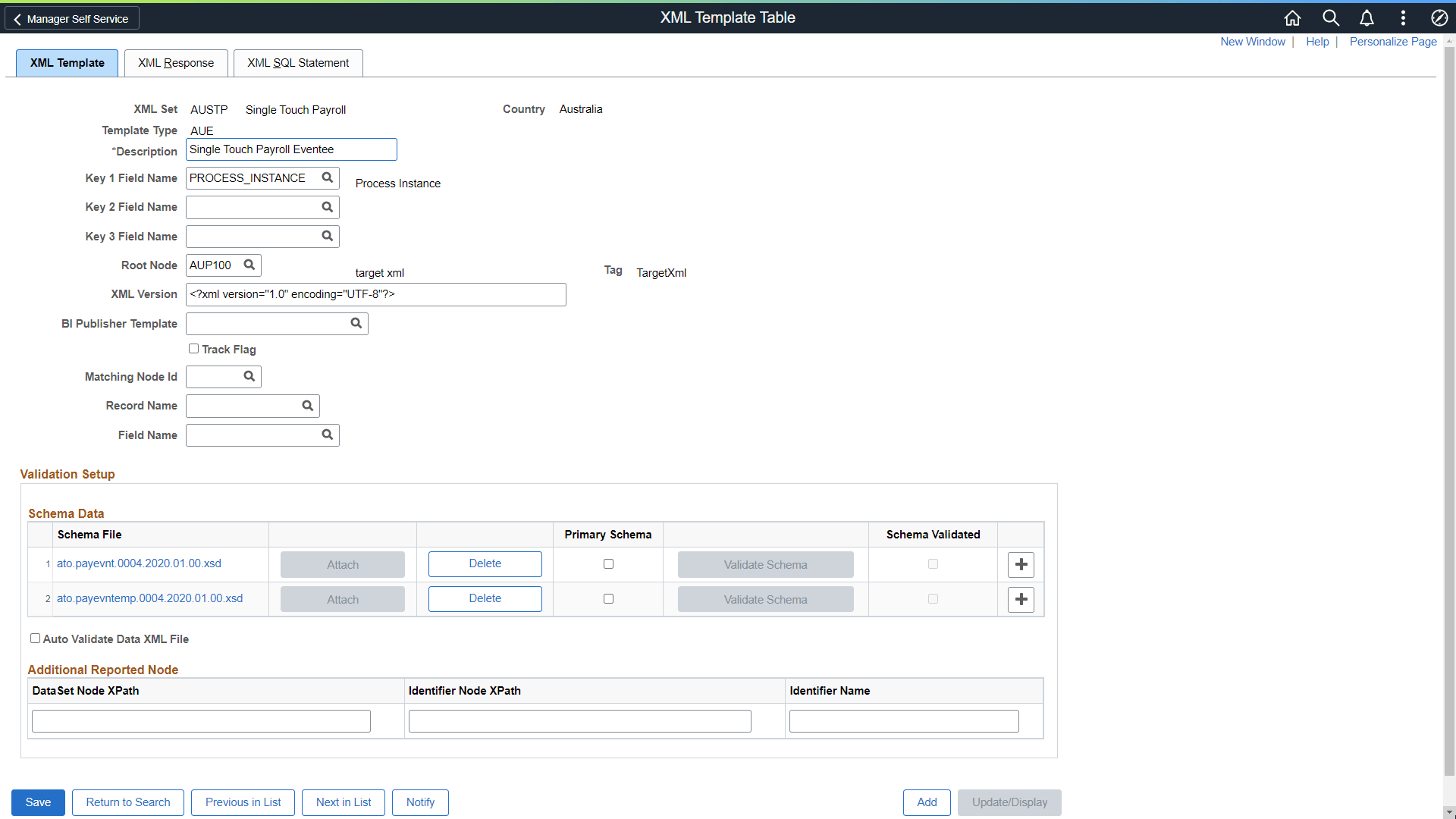The image size is (1456, 819).
Task: Open the global Search in the header
Action: point(1329,17)
